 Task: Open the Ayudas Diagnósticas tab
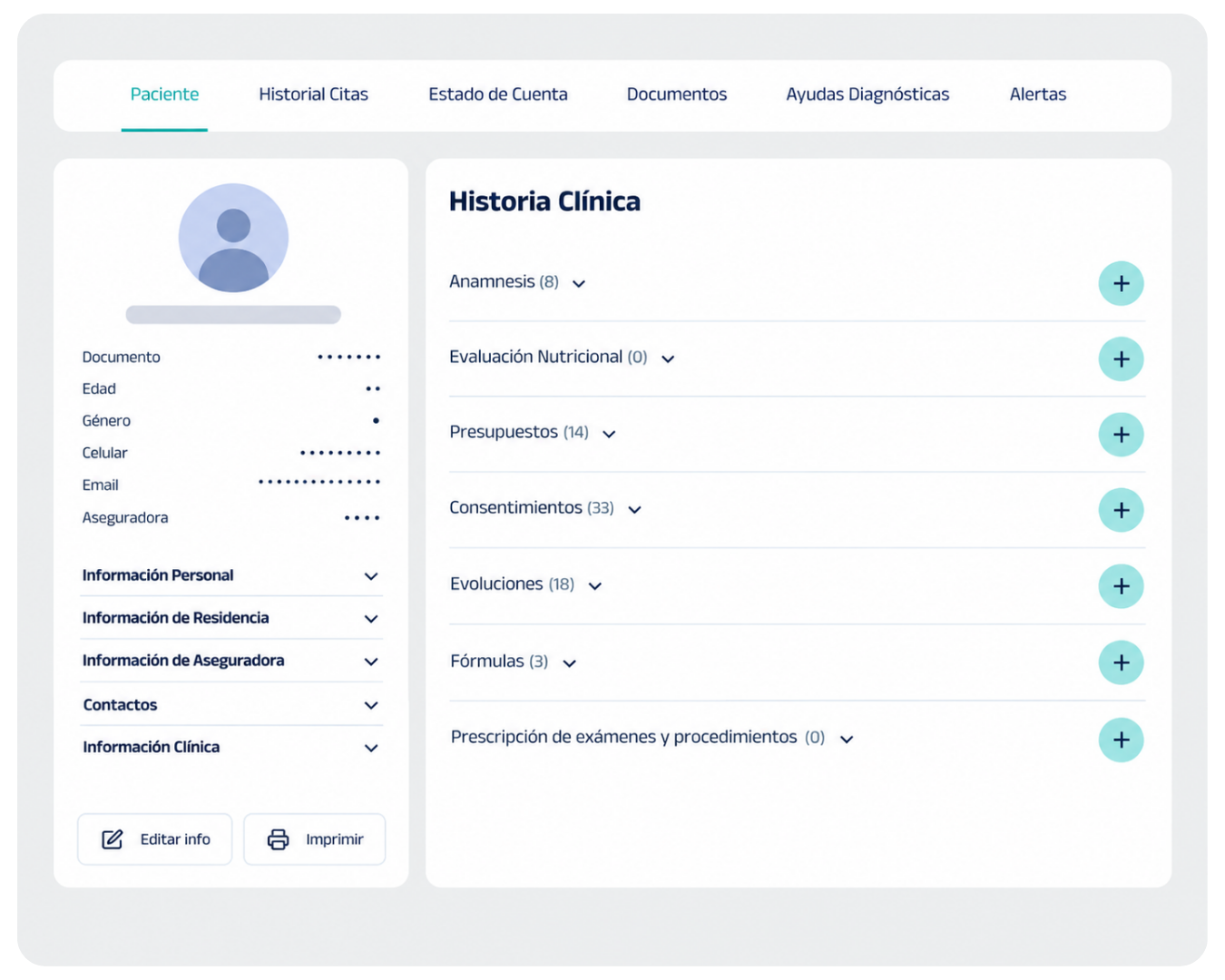click(x=867, y=94)
